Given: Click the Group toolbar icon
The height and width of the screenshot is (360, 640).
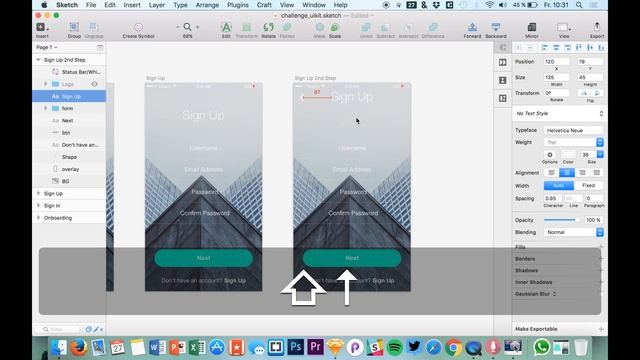Looking at the screenshot, I should pyautogui.click(x=74, y=27).
